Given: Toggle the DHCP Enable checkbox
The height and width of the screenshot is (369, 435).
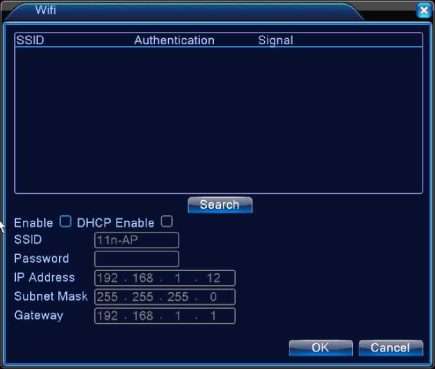Looking at the screenshot, I should [167, 221].
